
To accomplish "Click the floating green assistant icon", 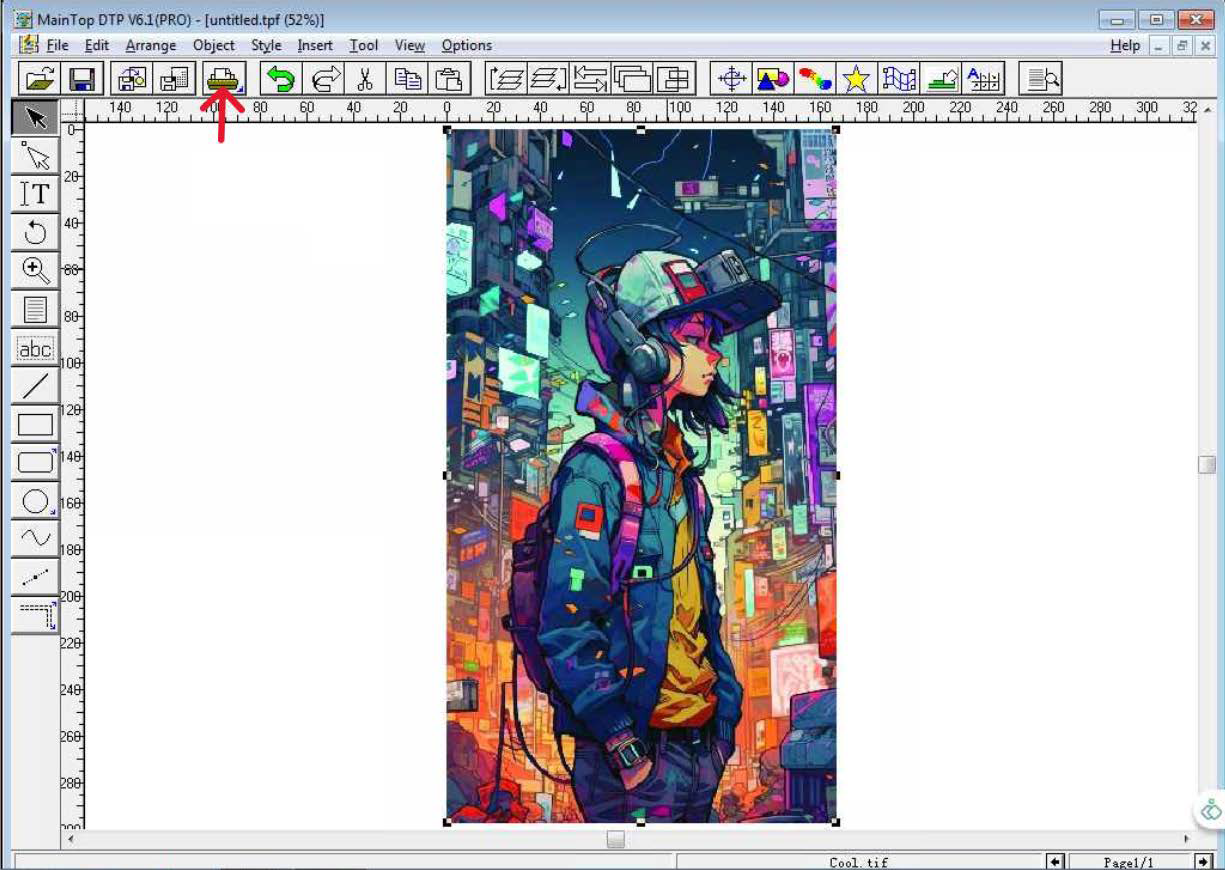I will click(x=1211, y=810).
